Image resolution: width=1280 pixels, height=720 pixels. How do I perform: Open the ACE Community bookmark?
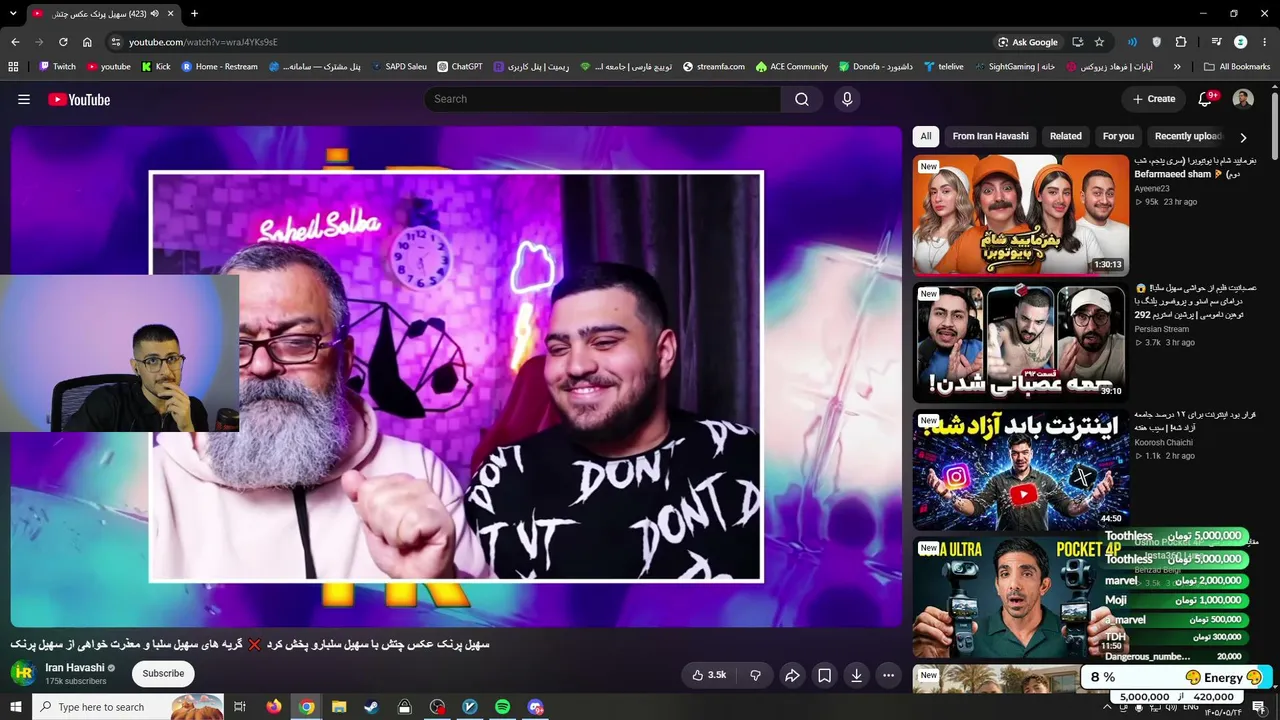coord(792,67)
